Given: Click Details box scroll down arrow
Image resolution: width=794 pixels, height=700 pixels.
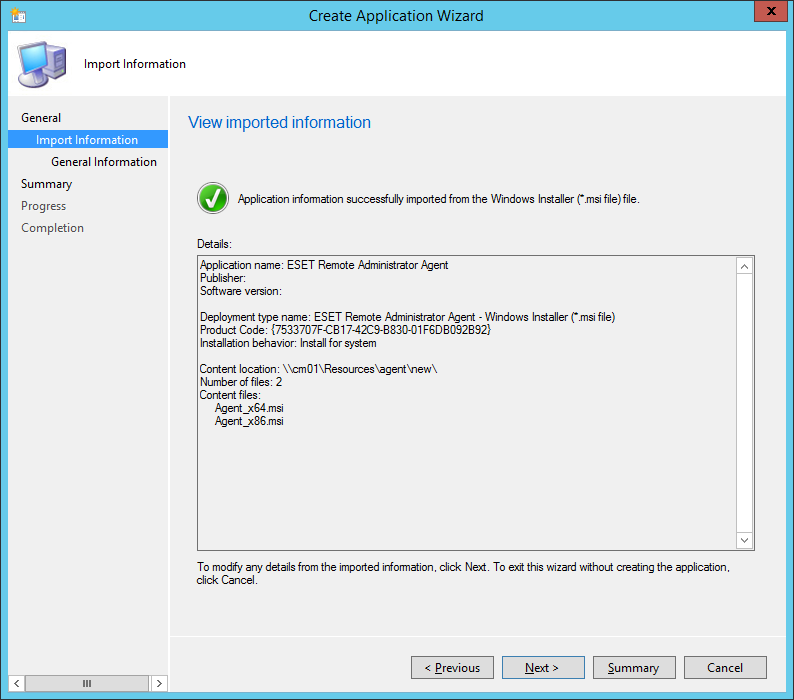Looking at the screenshot, I should click(x=744, y=540).
